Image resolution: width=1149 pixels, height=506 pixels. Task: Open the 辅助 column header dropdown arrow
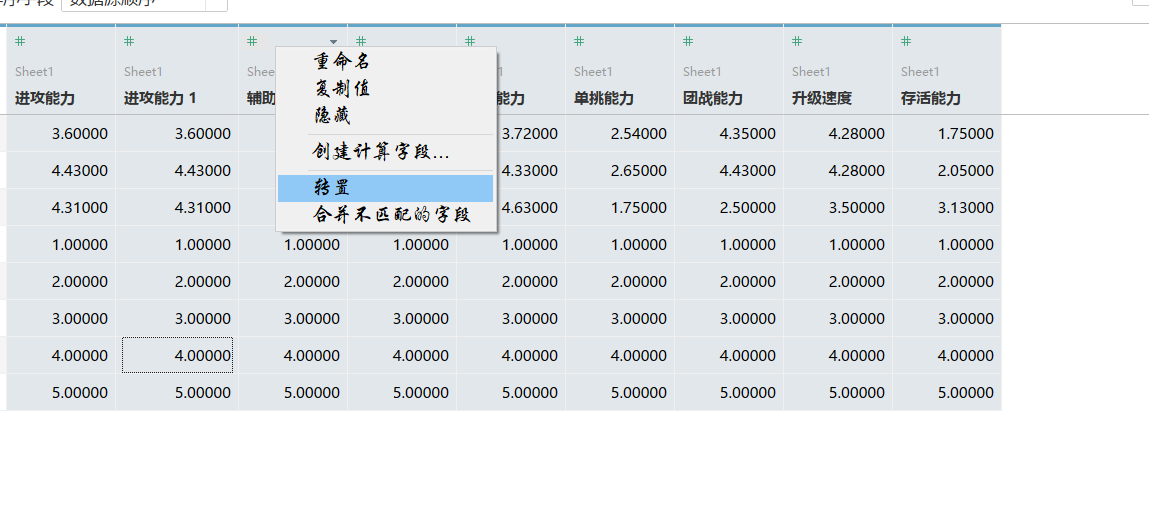(333, 42)
